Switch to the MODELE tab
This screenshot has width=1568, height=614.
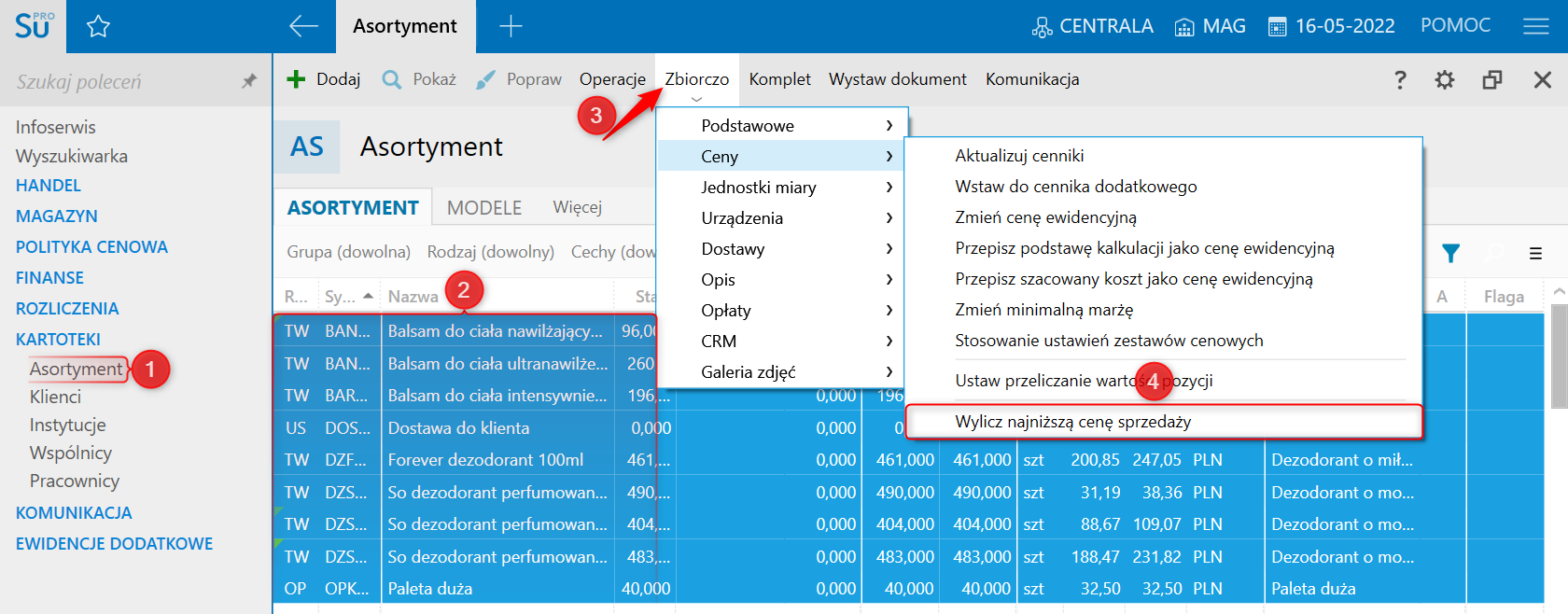click(x=483, y=207)
